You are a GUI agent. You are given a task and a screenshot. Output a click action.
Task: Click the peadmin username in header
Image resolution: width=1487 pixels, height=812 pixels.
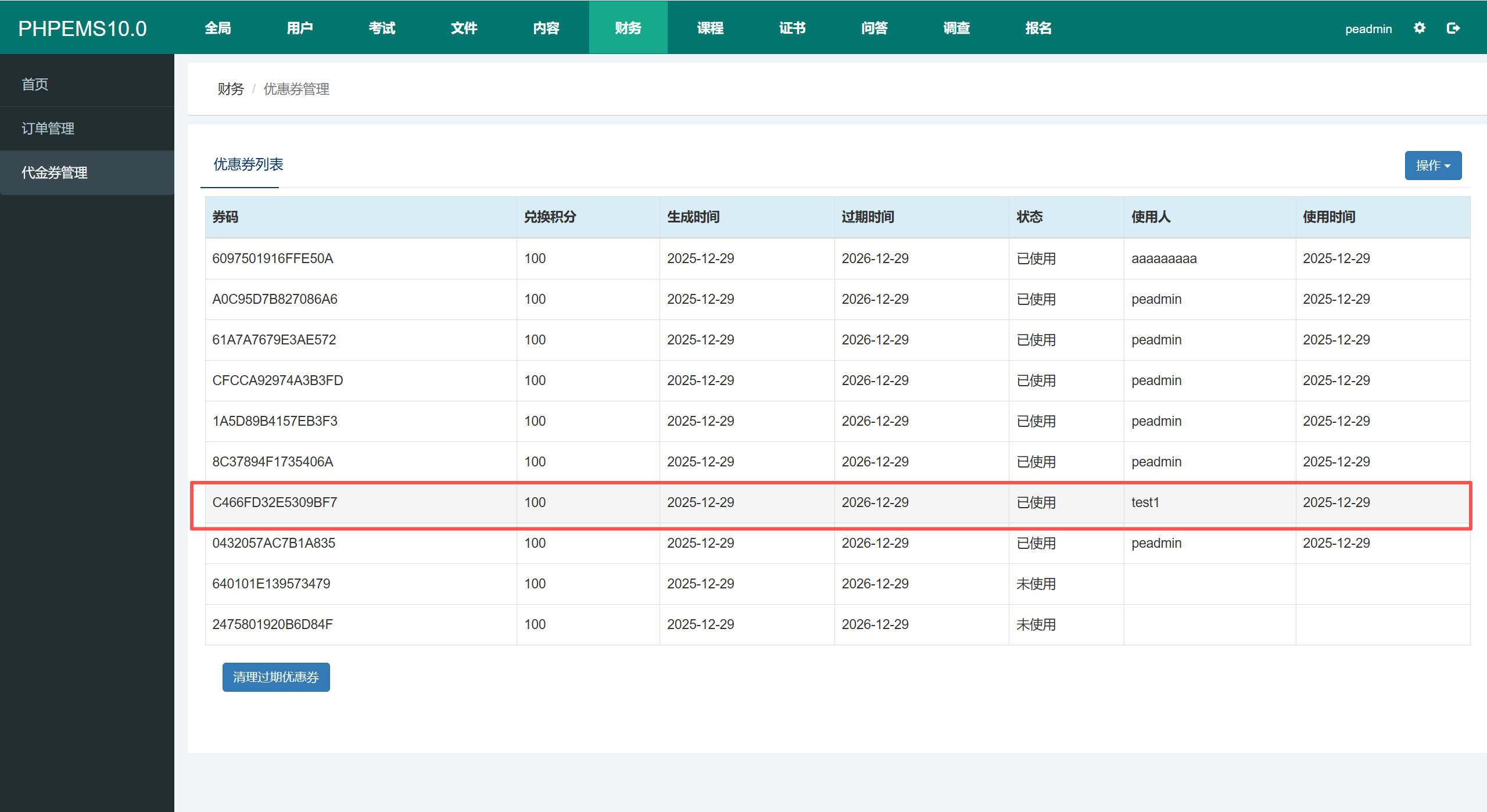point(1368,28)
